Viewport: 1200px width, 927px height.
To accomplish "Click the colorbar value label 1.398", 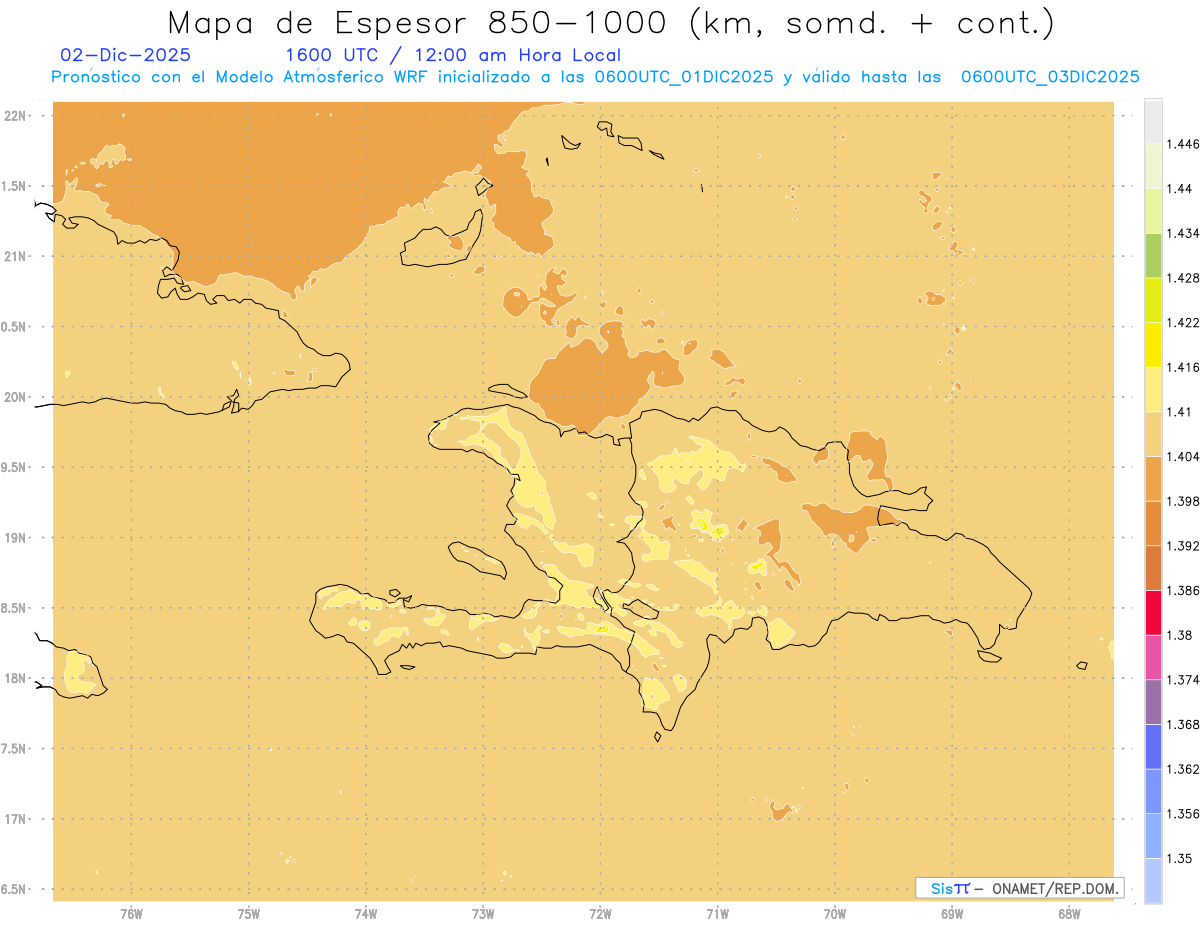I will click(x=1182, y=501).
